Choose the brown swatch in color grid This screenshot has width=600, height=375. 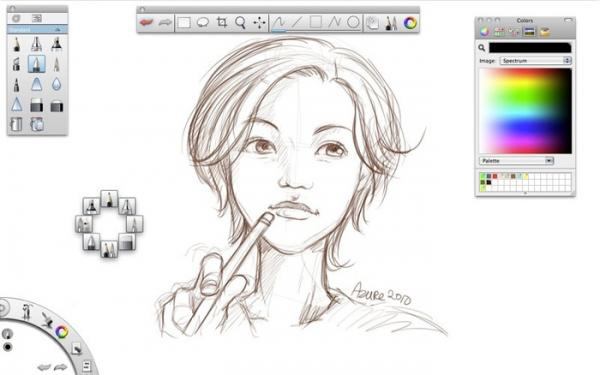pyautogui.click(x=513, y=176)
